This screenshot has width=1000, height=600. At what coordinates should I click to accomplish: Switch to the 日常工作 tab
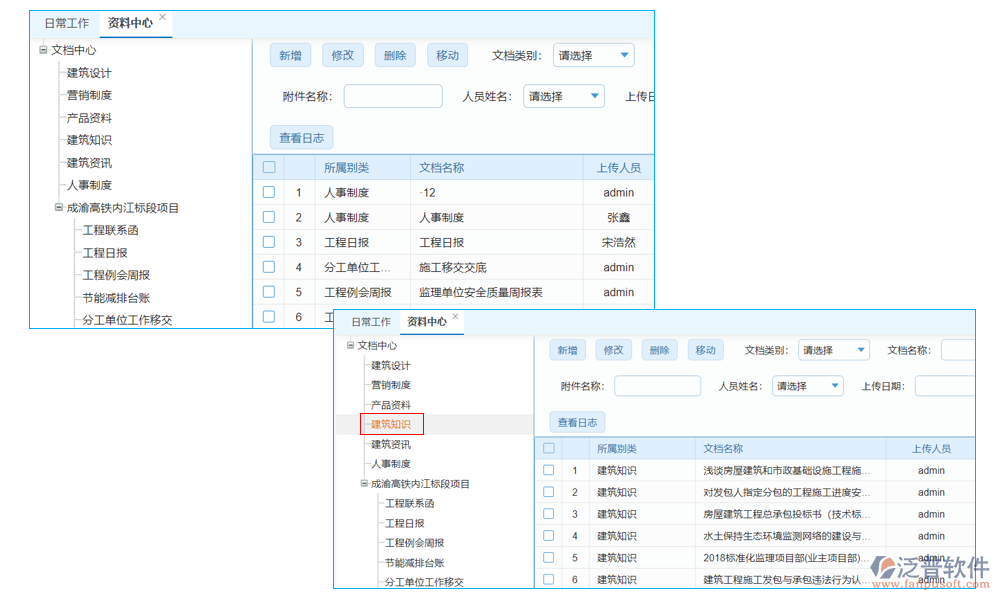point(370,322)
